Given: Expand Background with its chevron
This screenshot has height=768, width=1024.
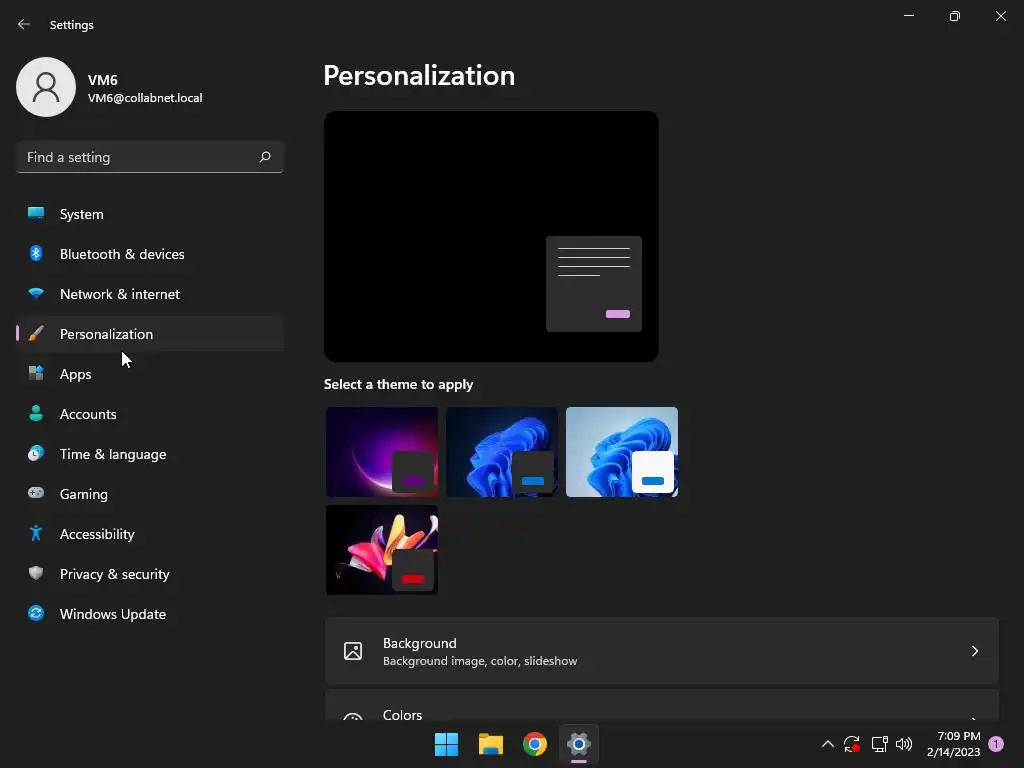Looking at the screenshot, I should tap(974, 651).
